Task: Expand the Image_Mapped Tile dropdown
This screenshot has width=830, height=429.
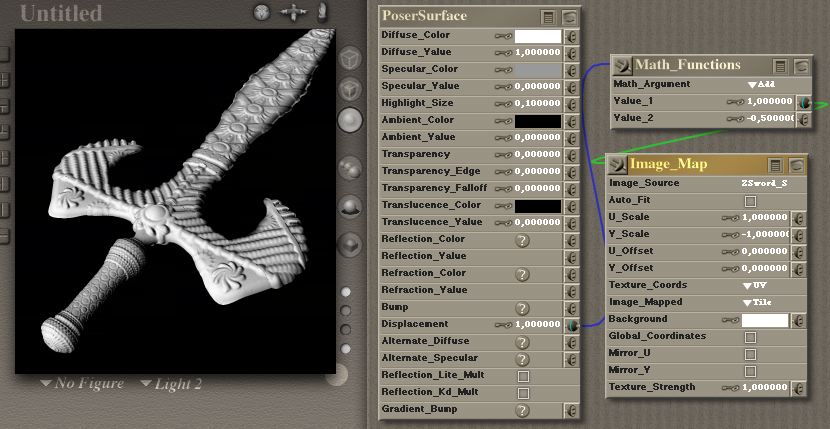Action: 759,302
